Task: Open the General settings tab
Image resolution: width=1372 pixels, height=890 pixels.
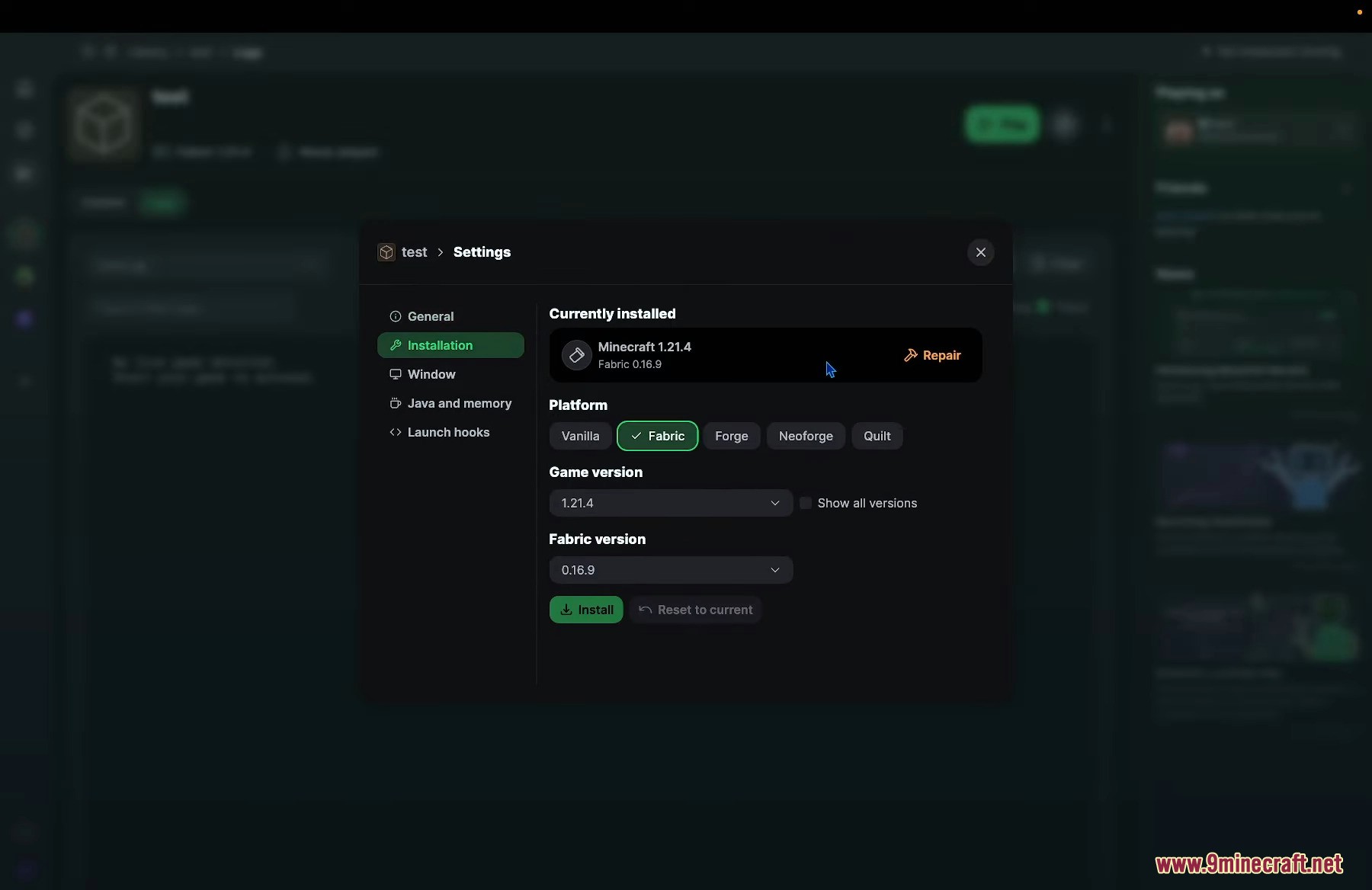Action: [x=450, y=316]
